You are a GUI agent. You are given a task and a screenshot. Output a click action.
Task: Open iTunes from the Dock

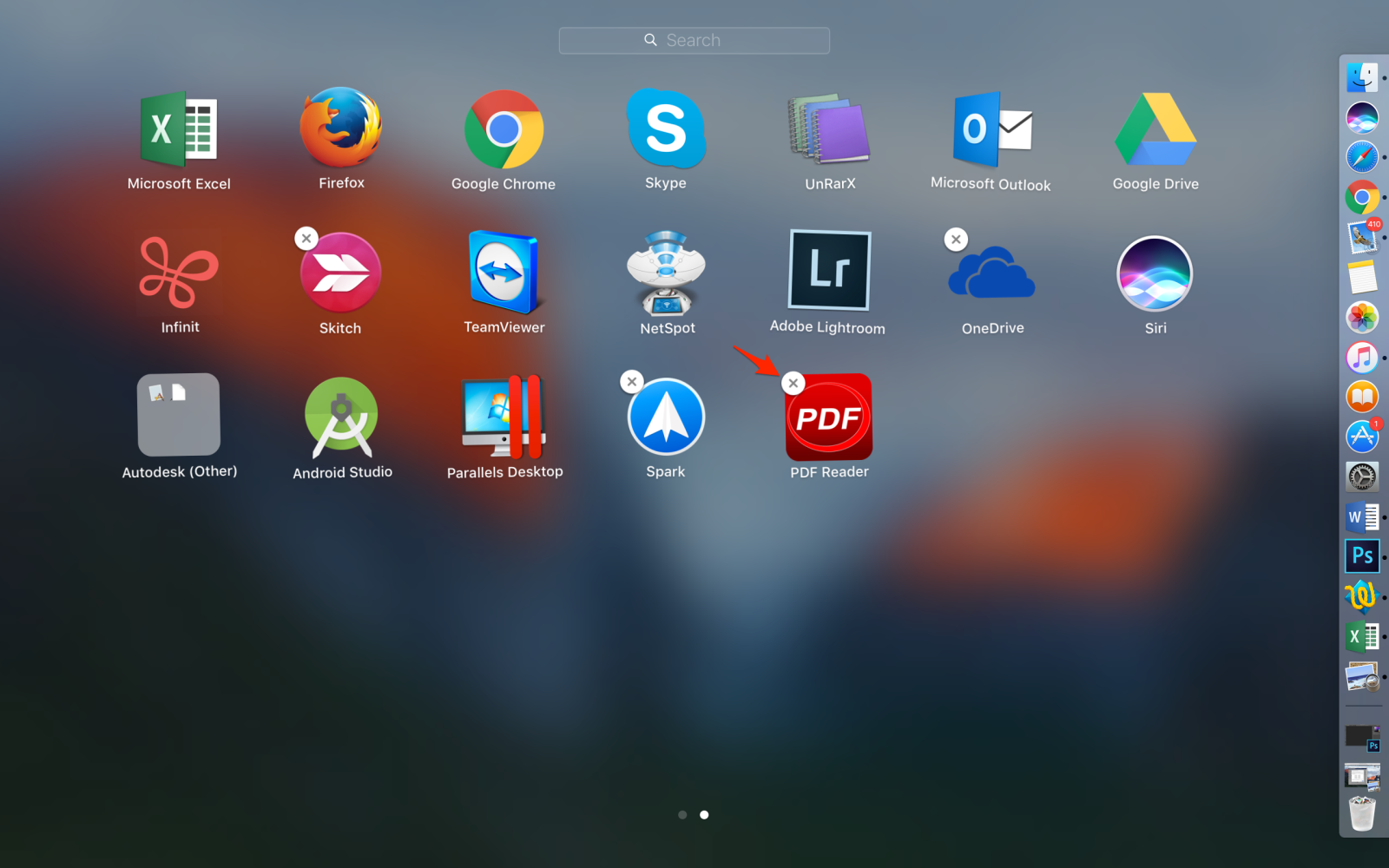point(1362,357)
